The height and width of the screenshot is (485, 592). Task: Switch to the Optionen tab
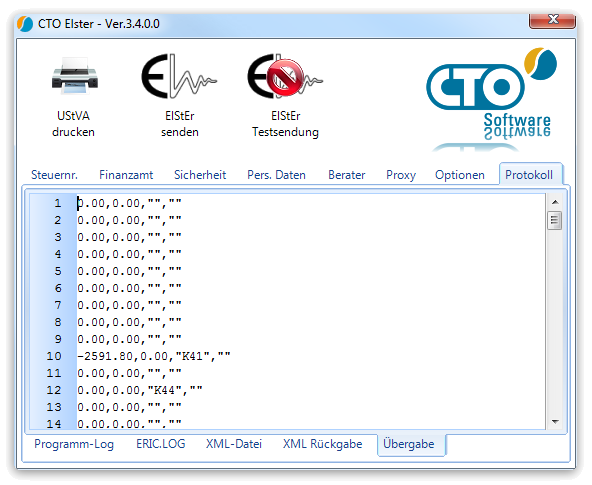click(459, 175)
